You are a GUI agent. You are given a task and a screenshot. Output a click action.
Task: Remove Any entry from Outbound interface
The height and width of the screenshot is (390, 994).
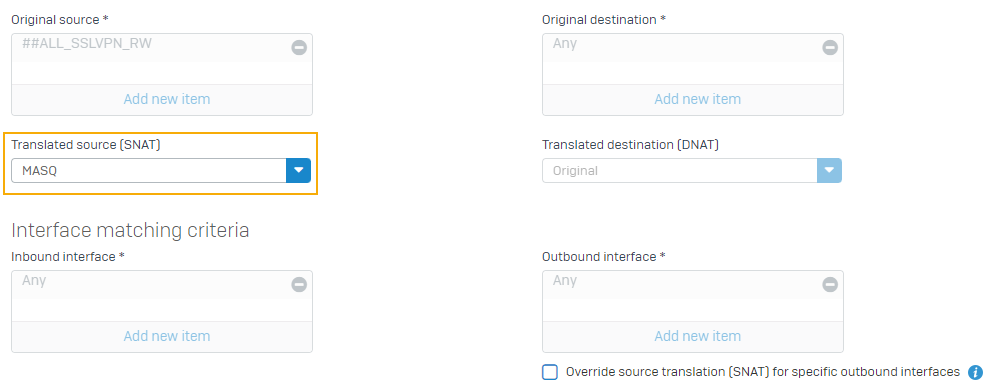(830, 285)
